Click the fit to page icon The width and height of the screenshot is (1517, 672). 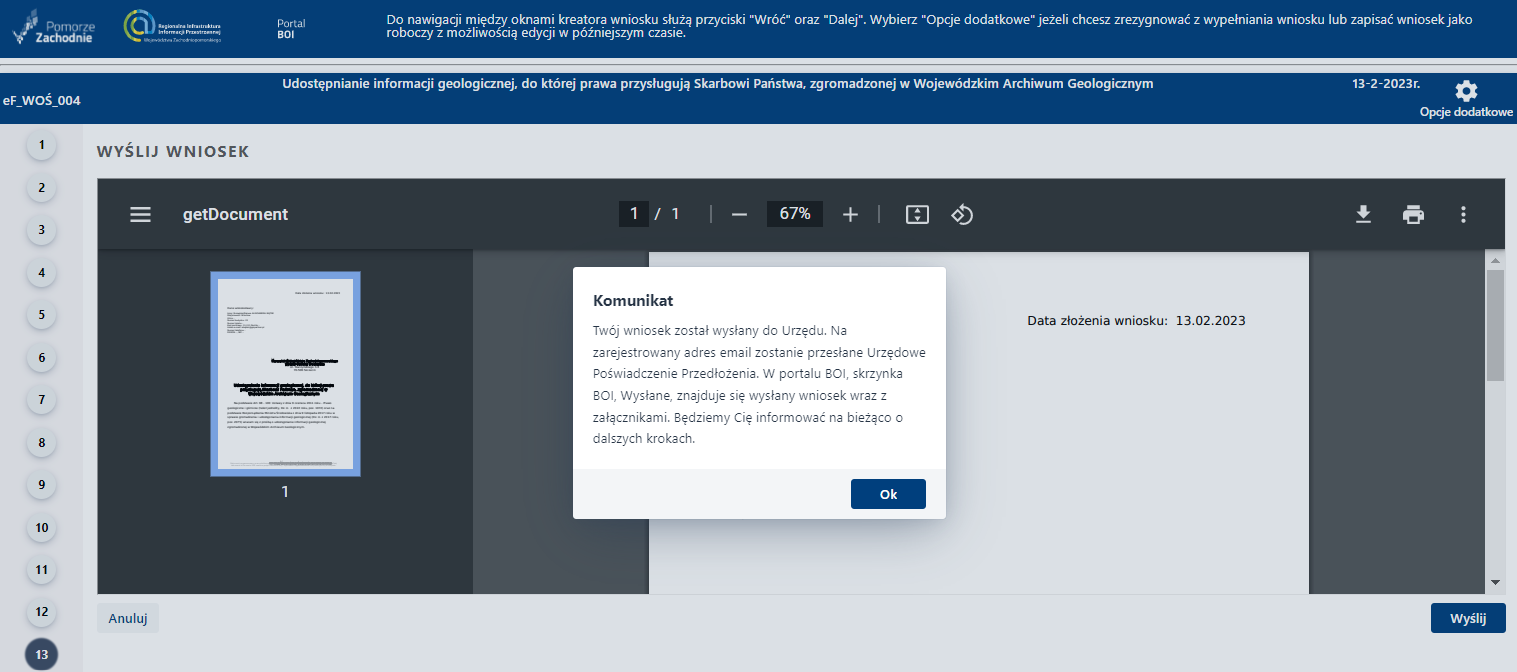tap(917, 214)
